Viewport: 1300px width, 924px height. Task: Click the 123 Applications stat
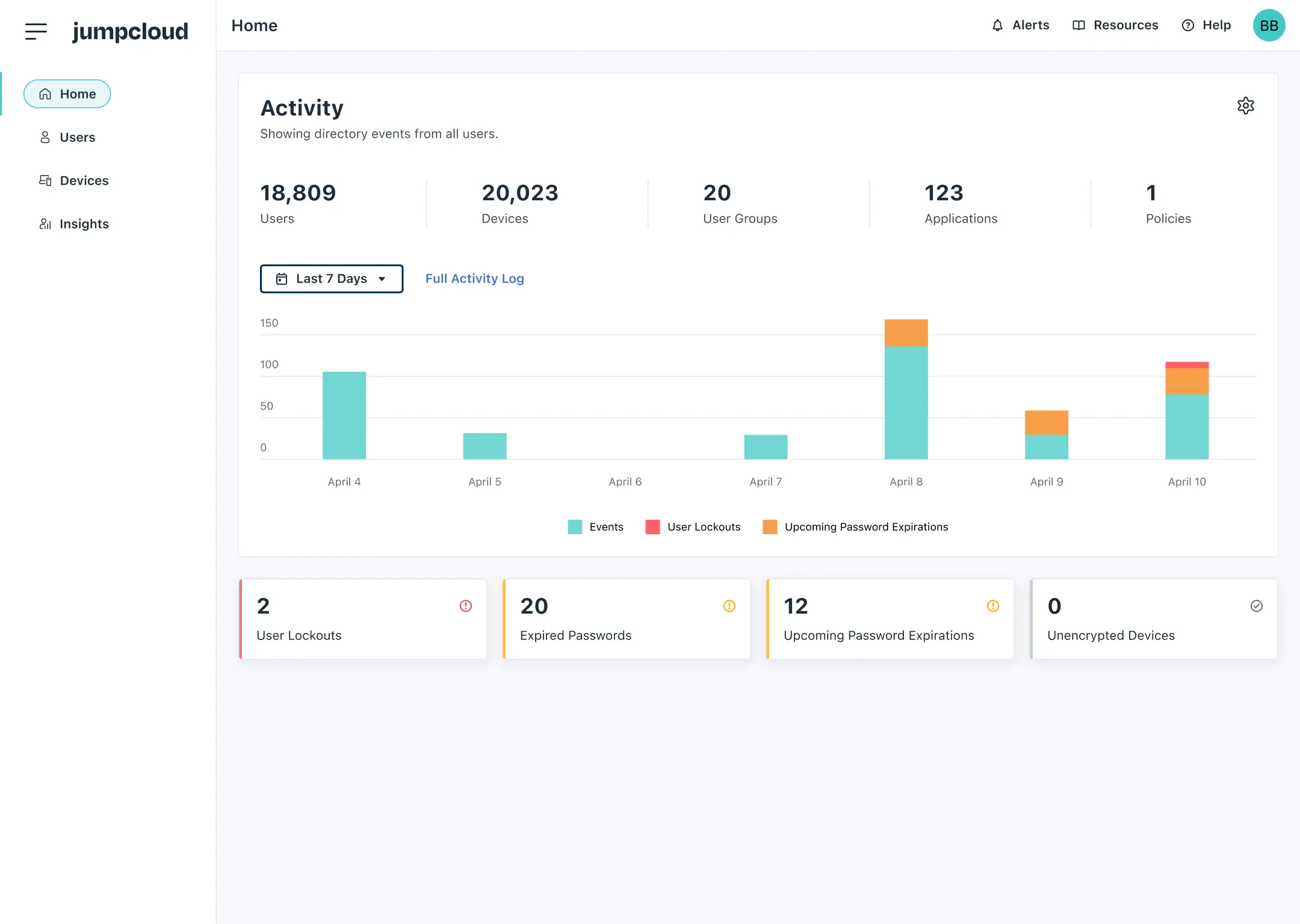[x=961, y=203]
